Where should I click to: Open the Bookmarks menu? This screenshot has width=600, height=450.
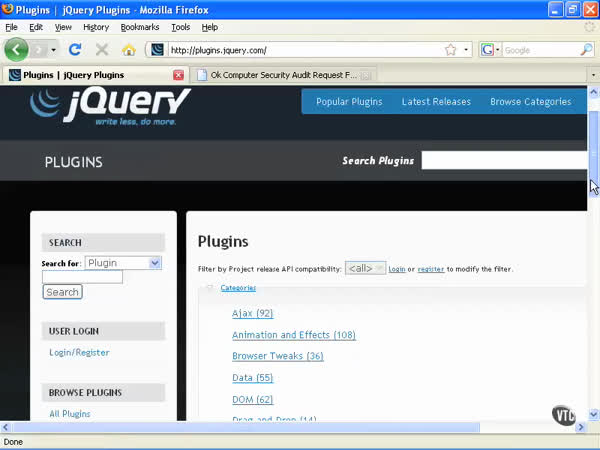click(139, 27)
